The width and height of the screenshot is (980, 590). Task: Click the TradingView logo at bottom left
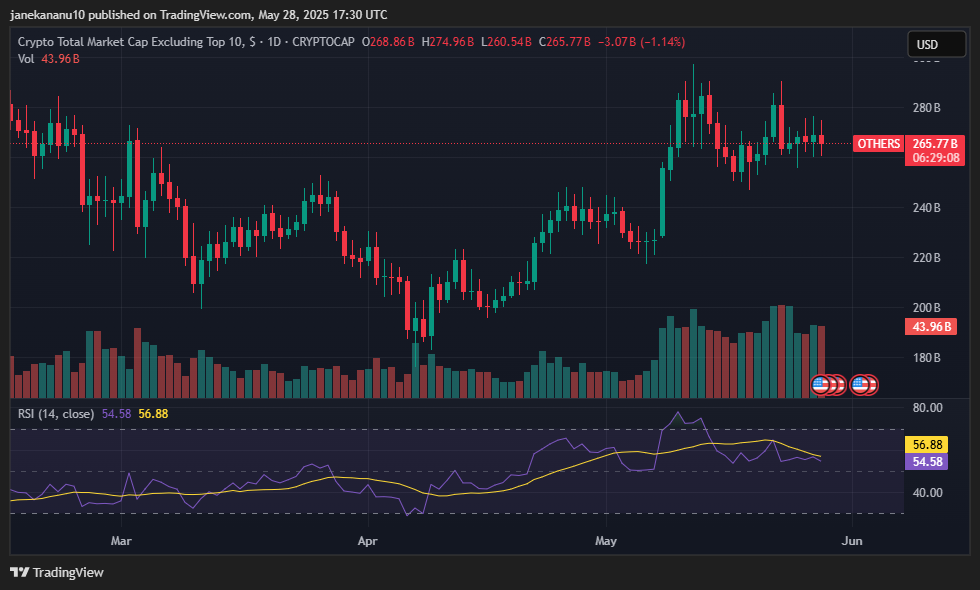coord(57,572)
